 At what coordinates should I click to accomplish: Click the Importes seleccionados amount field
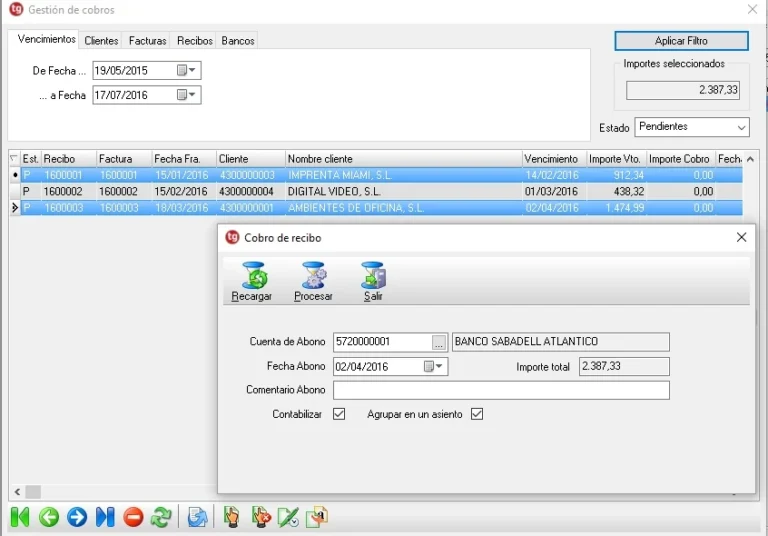pos(682,90)
